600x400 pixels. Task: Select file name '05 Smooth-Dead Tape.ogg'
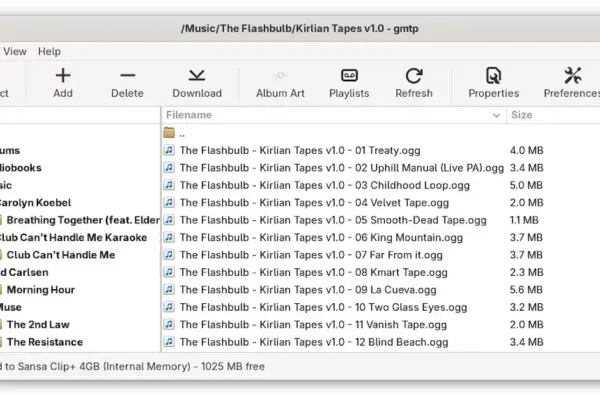tap(333, 220)
